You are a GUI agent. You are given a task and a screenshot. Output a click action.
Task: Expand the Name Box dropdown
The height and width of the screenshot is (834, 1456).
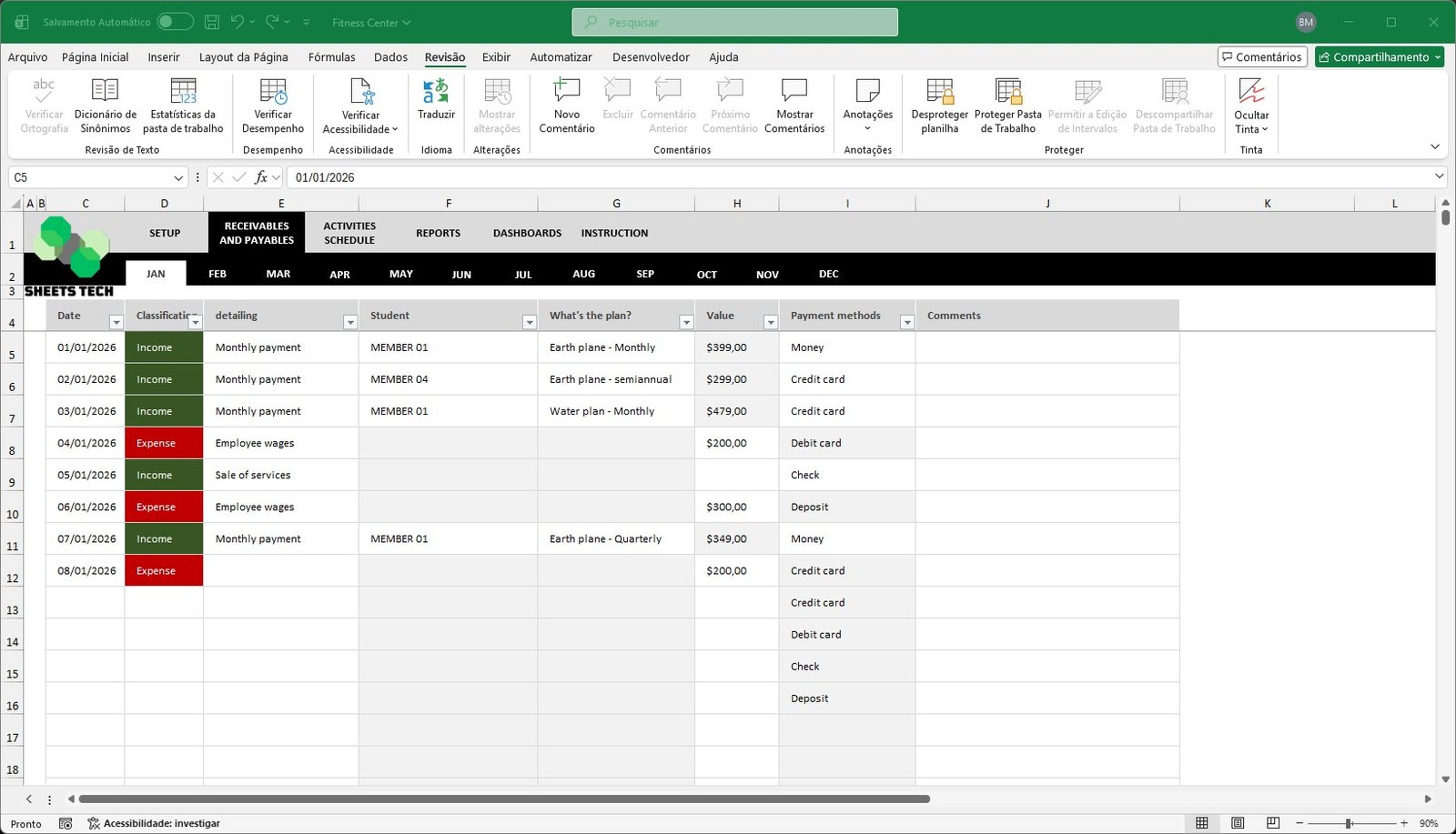click(x=178, y=177)
